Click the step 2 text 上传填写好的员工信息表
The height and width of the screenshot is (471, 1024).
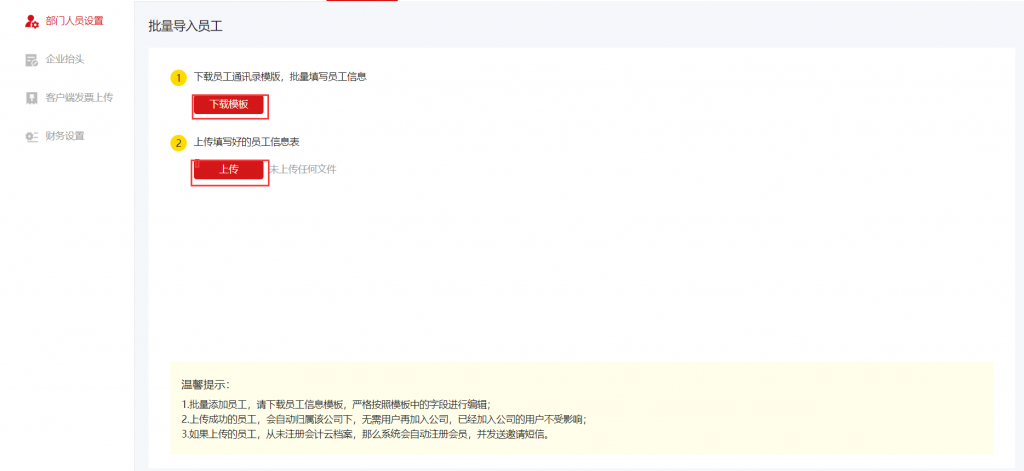[x=246, y=143]
